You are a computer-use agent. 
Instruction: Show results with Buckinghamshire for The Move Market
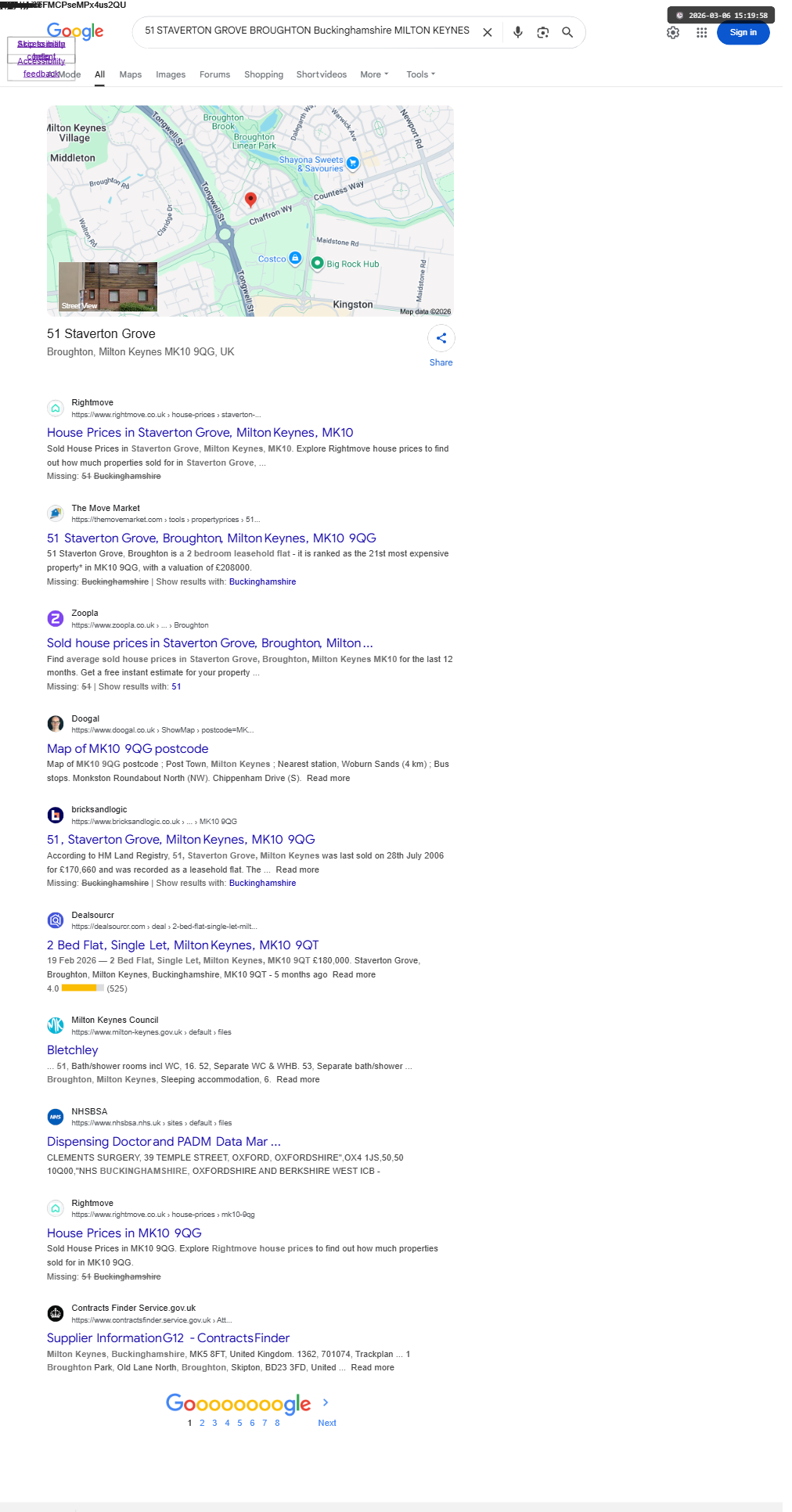point(263,581)
